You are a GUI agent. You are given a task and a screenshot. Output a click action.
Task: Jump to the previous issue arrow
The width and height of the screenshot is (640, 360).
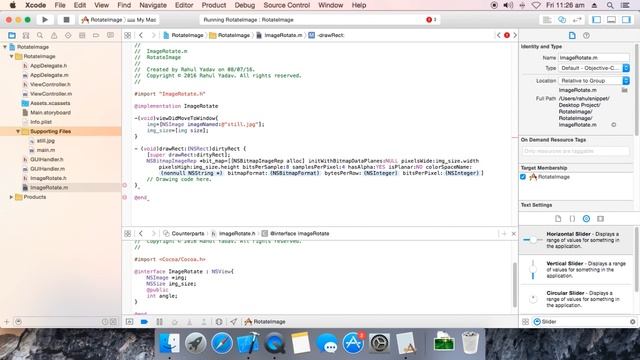tap(498, 36)
